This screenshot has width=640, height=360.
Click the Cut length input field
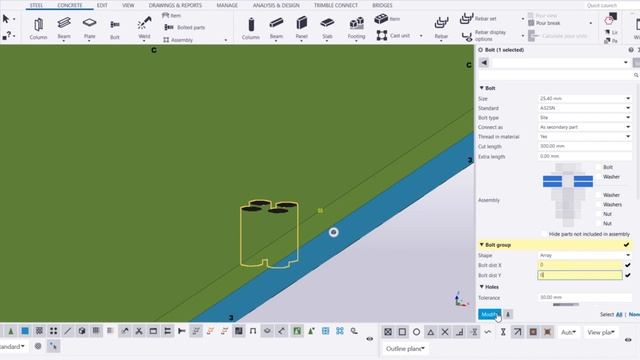click(584, 146)
